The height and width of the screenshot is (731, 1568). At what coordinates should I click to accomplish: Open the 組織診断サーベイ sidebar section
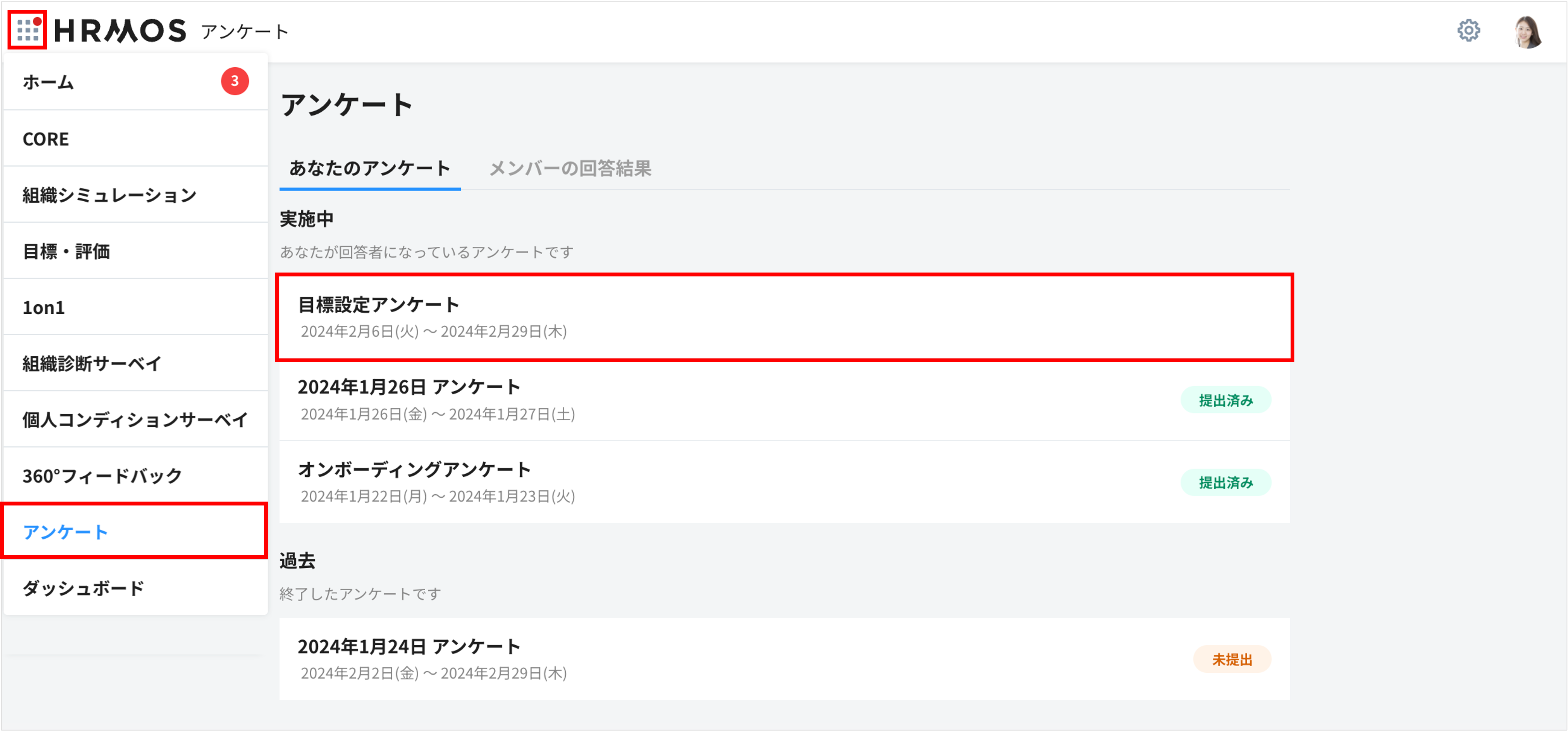click(91, 363)
